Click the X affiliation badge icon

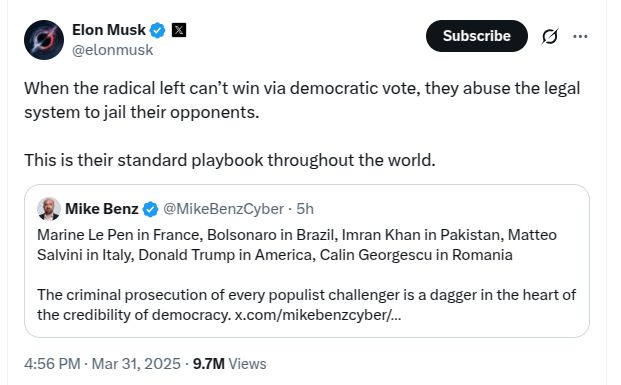click(x=179, y=30)
